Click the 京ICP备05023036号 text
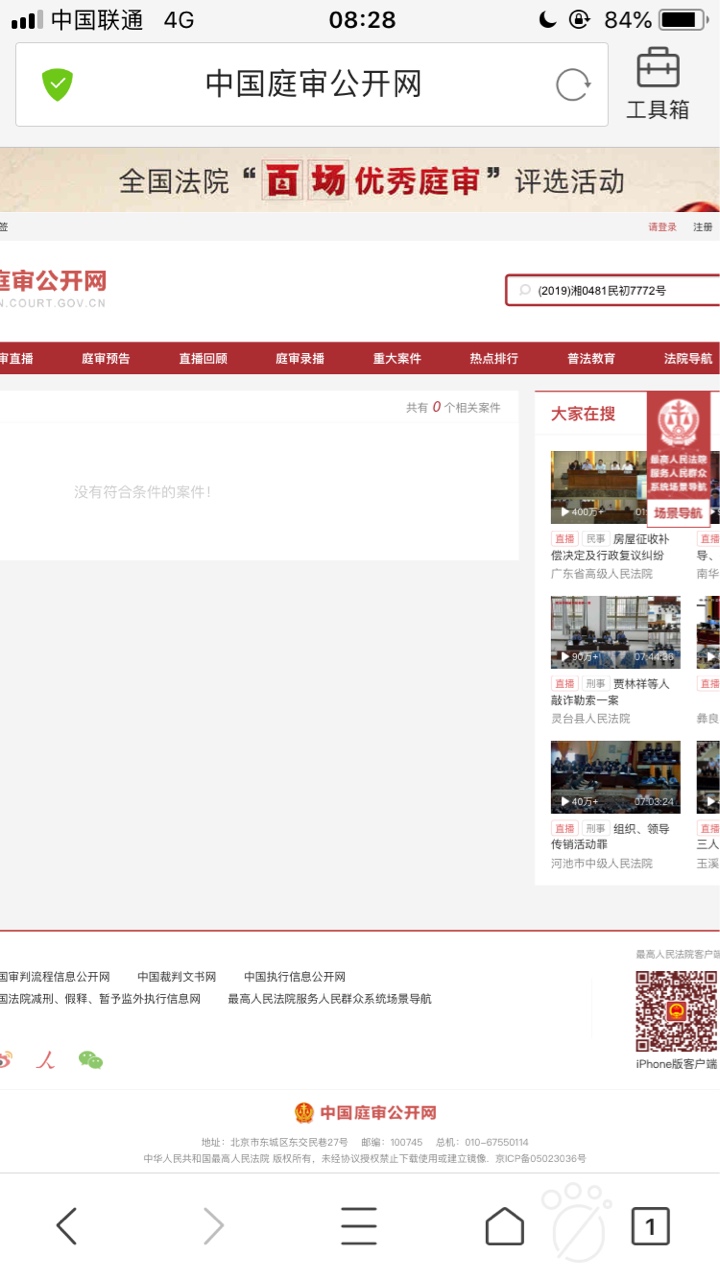The width and height of the screenshot is (720, 1280). click(541, 1159)
